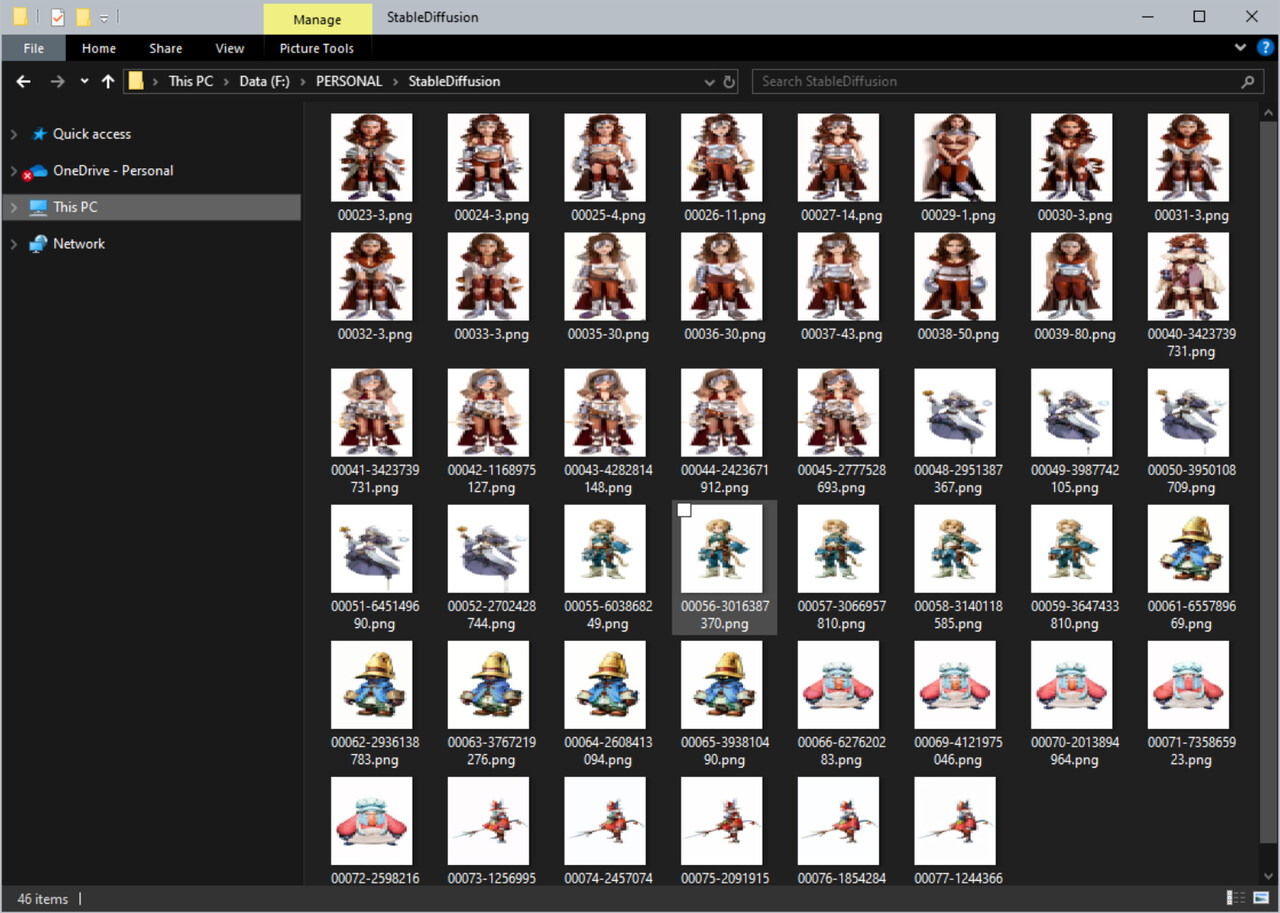Refresh the StableDiffusion folder view
The image size is (1280, 913).
coord(729,82)
